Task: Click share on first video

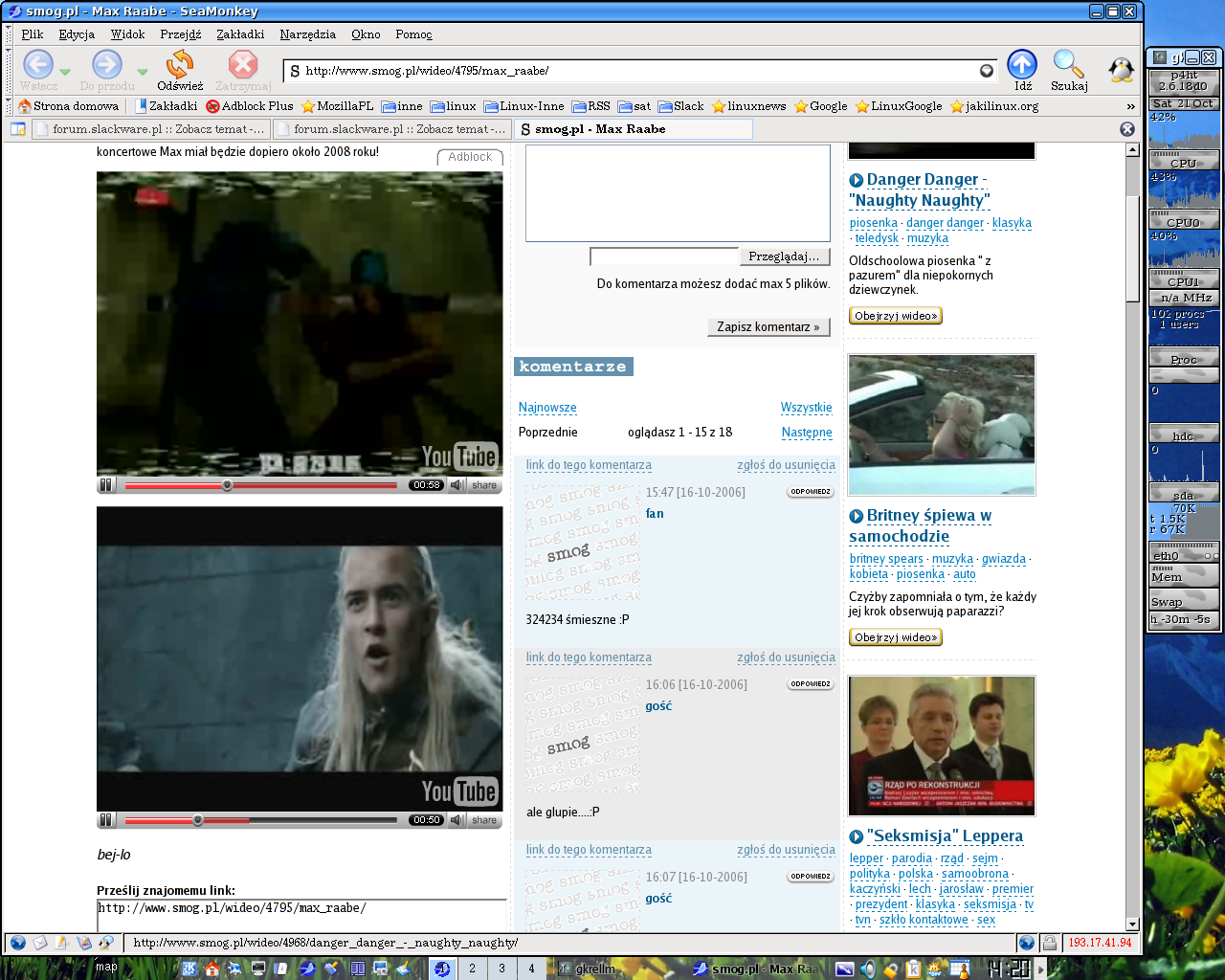Action: coord(484,485)
